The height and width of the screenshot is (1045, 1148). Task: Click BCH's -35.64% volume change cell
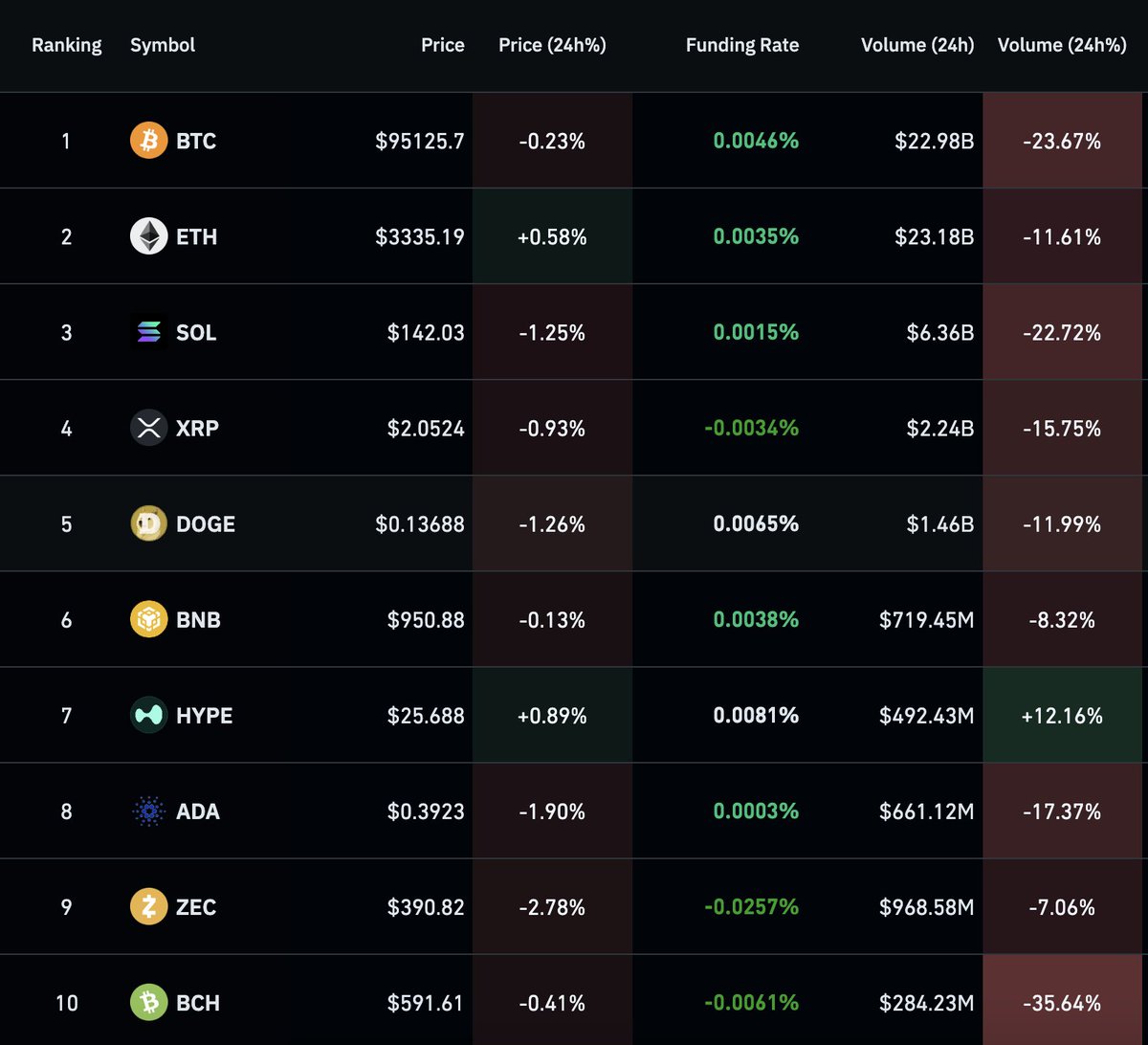tap(1063, 1003)
